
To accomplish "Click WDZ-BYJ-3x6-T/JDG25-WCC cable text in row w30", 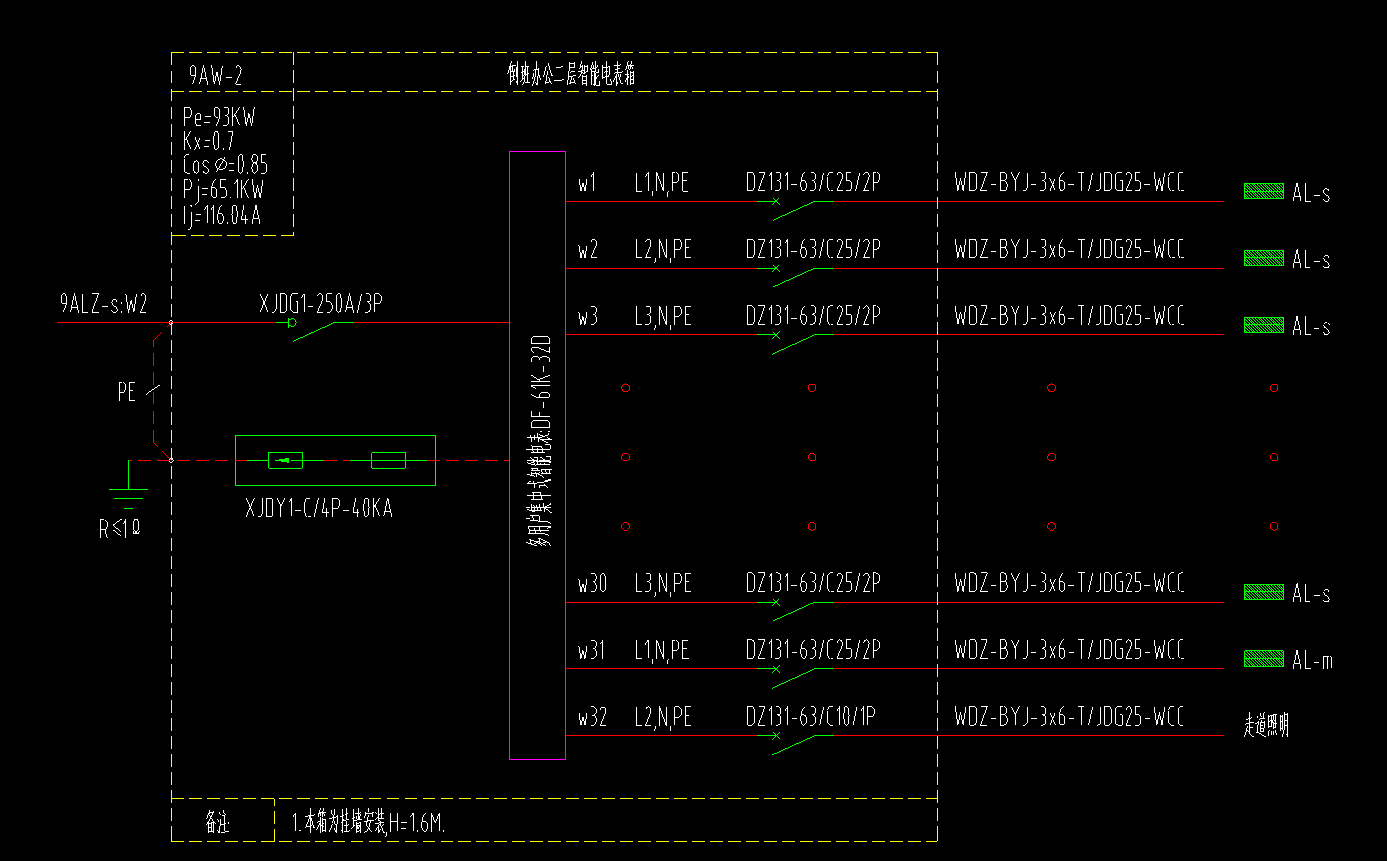I will [x=1069, y=583].
